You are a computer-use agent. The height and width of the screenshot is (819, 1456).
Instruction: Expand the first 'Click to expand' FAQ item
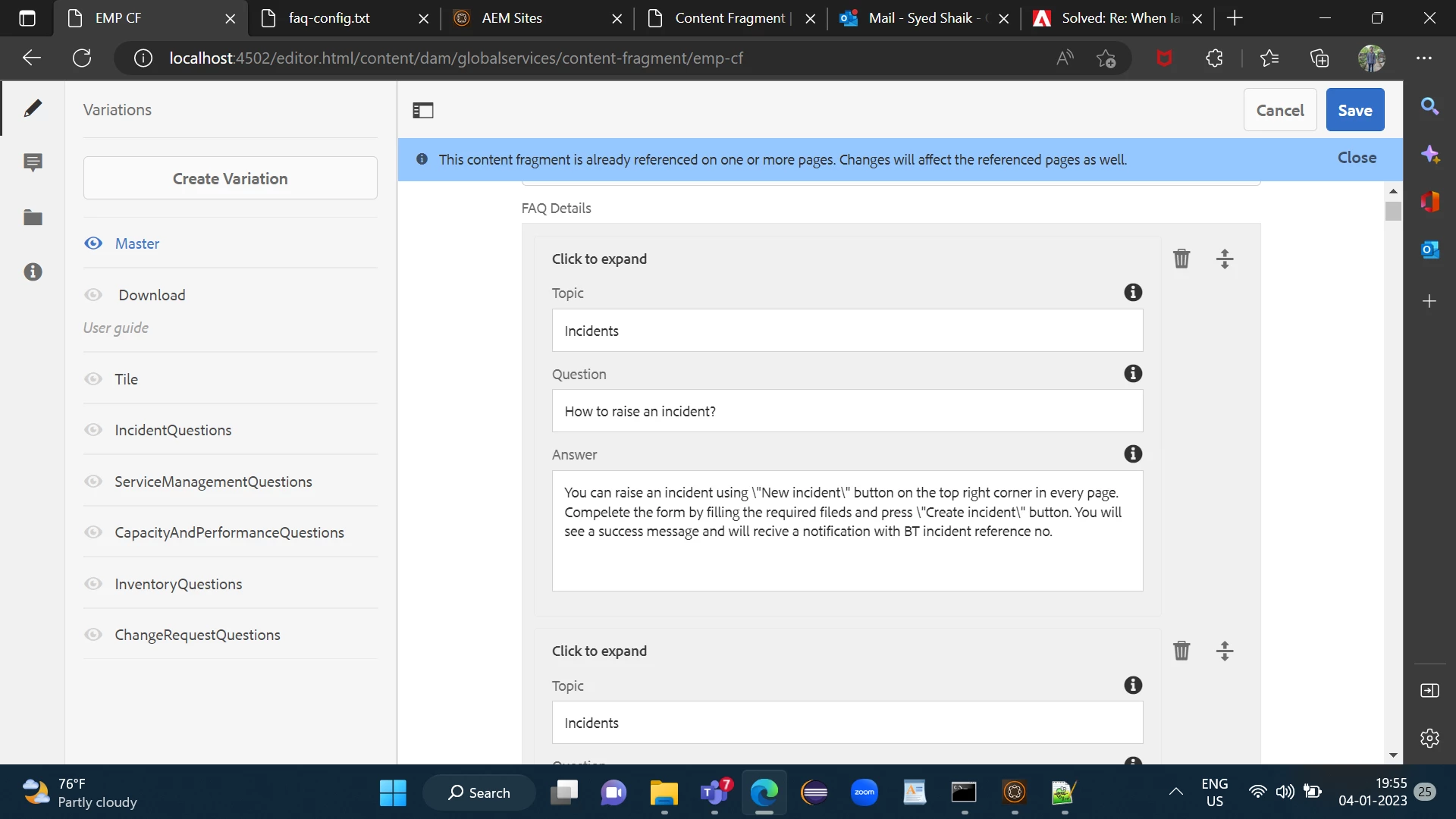tap(599, 259)
